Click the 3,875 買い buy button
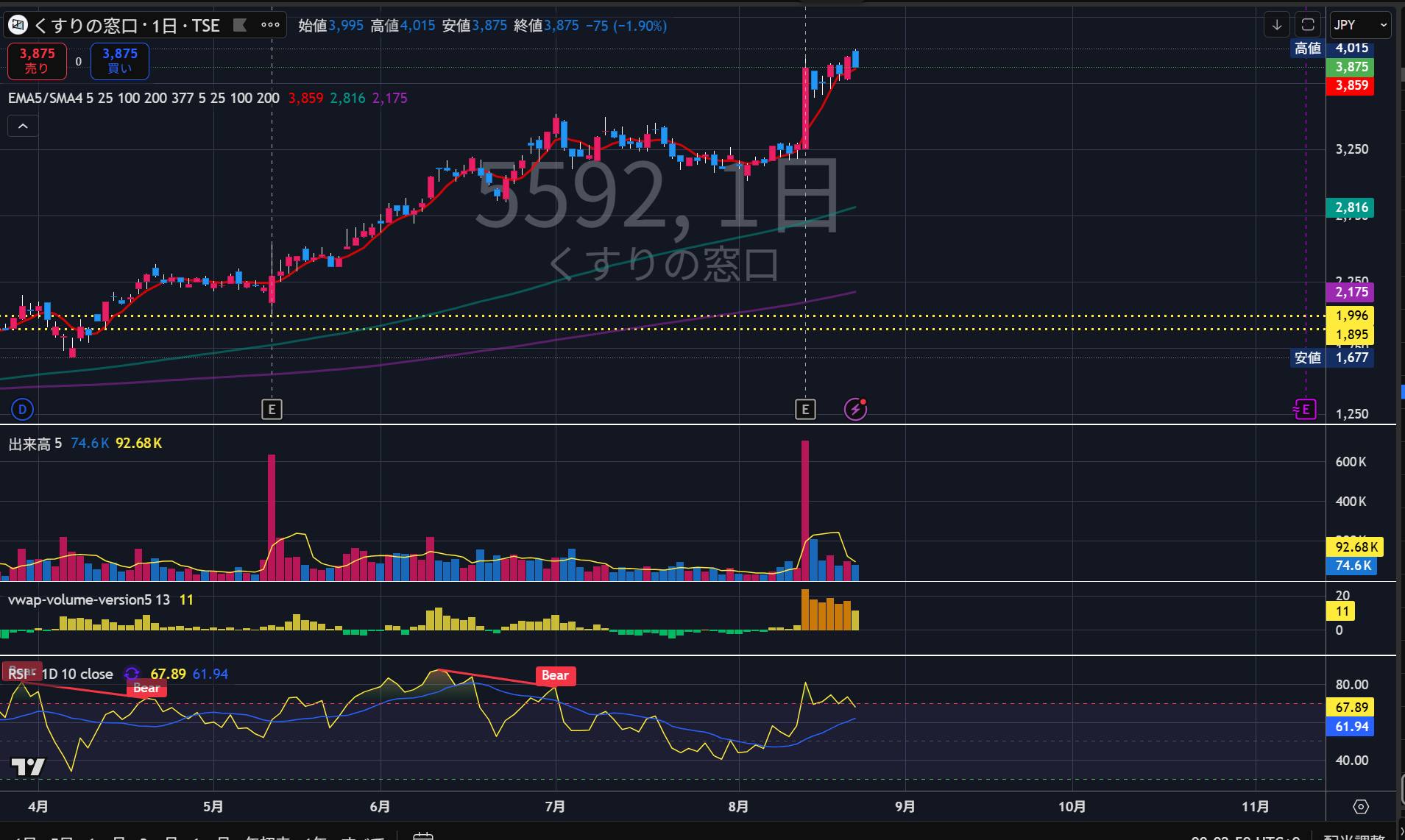 click(x=120, y=61)
